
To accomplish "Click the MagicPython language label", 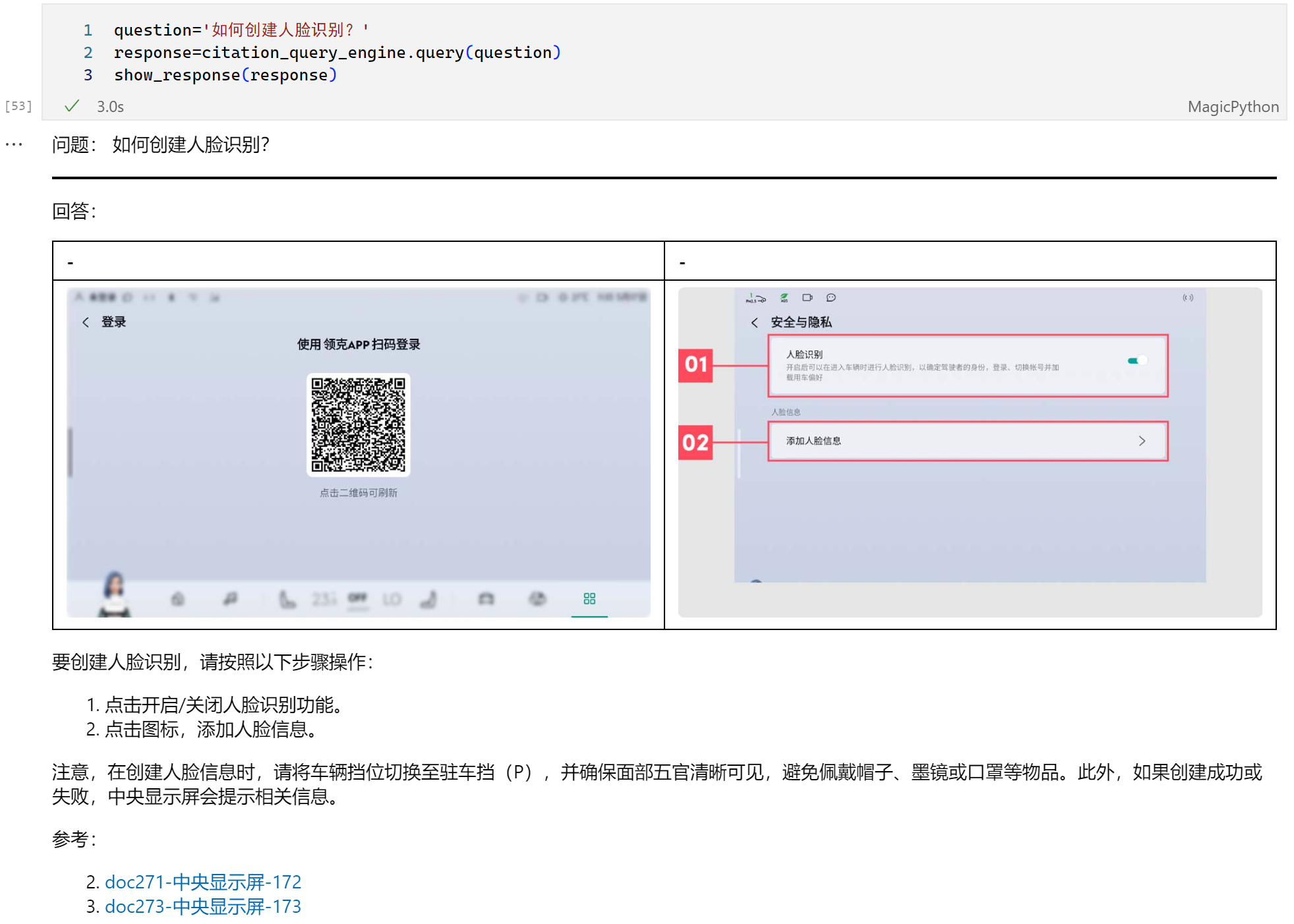I will pos(1233,106).
